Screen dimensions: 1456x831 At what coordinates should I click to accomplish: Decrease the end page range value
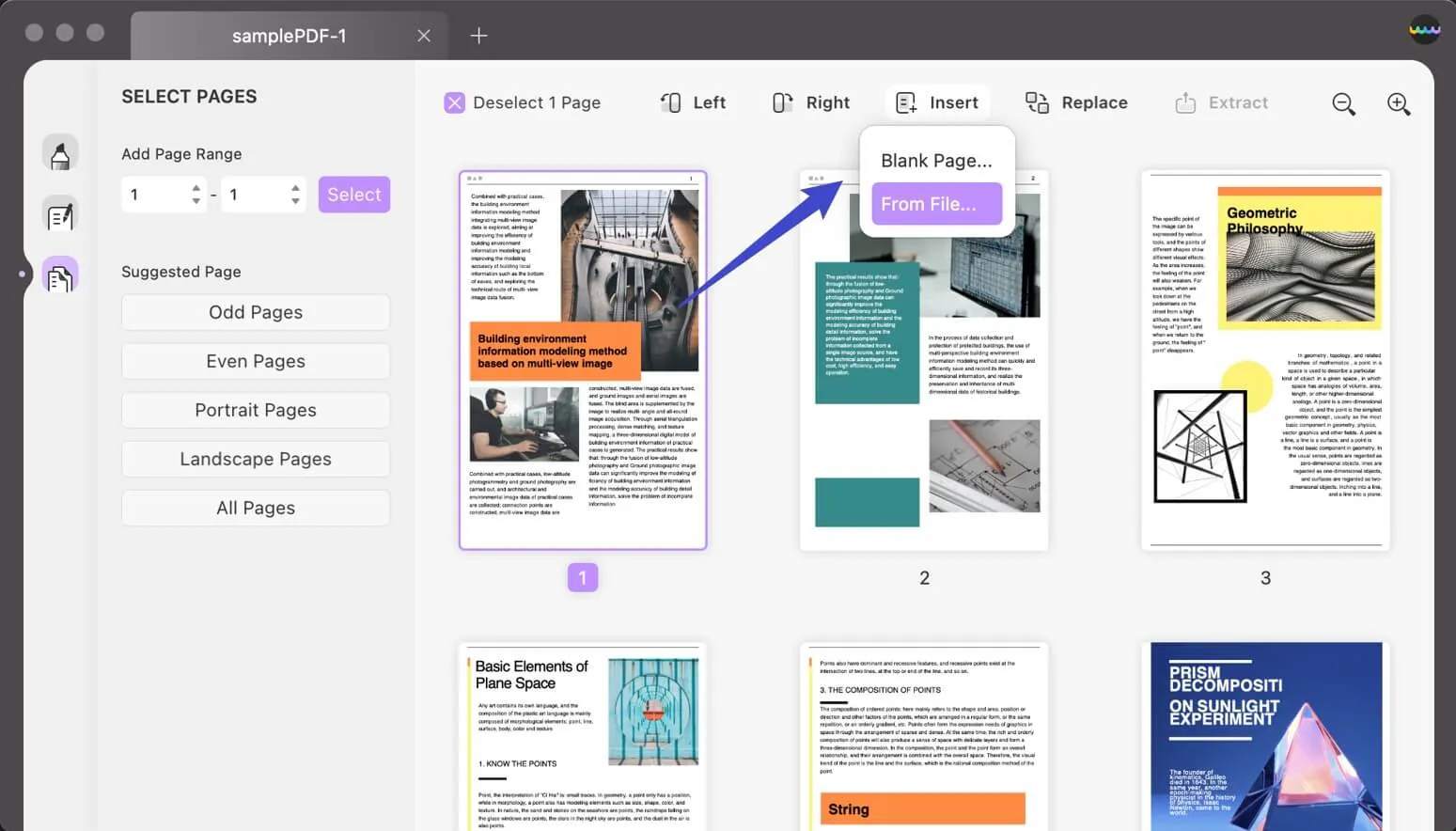point(295,201)
